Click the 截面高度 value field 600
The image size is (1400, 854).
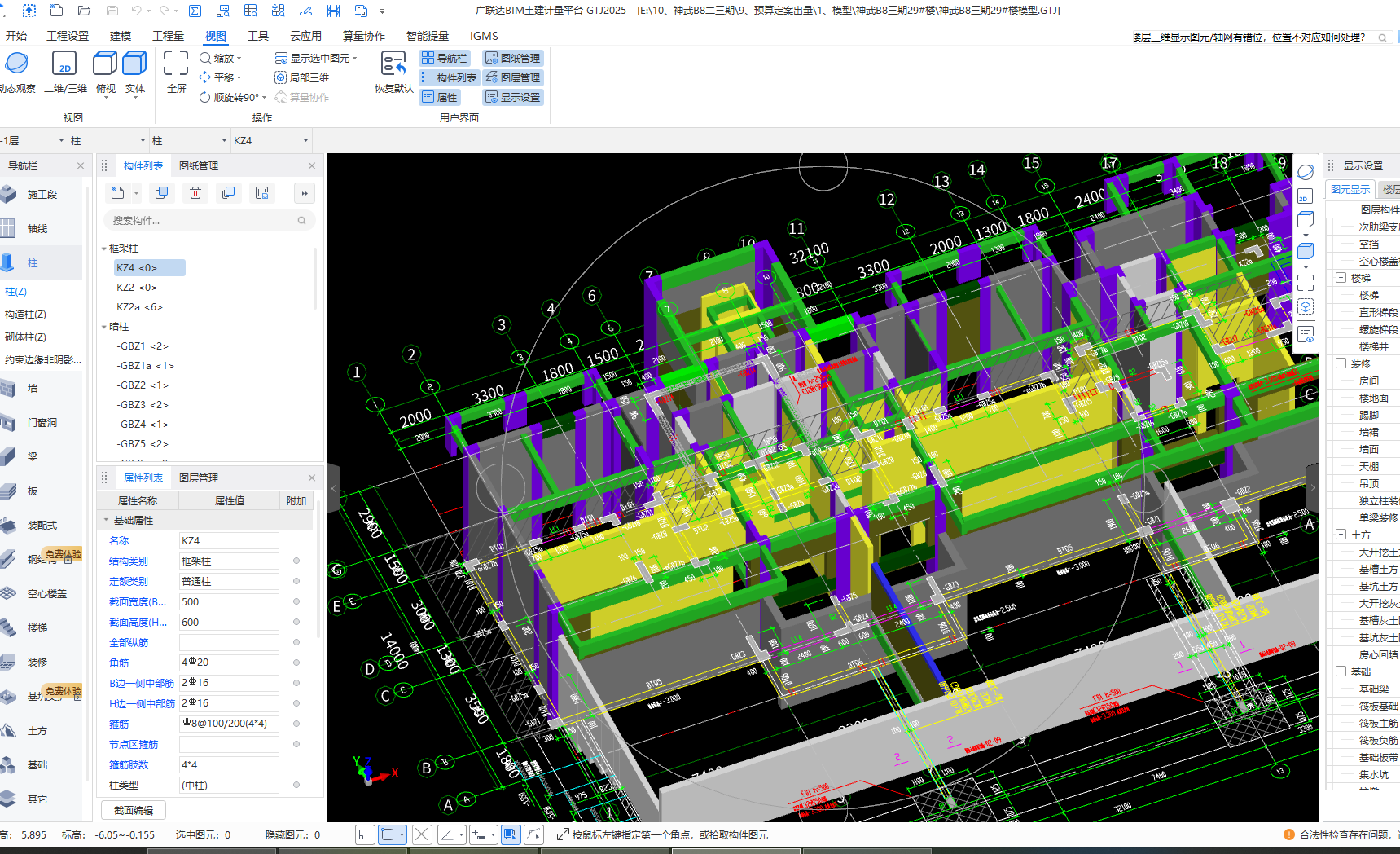[x=229, y=622]
